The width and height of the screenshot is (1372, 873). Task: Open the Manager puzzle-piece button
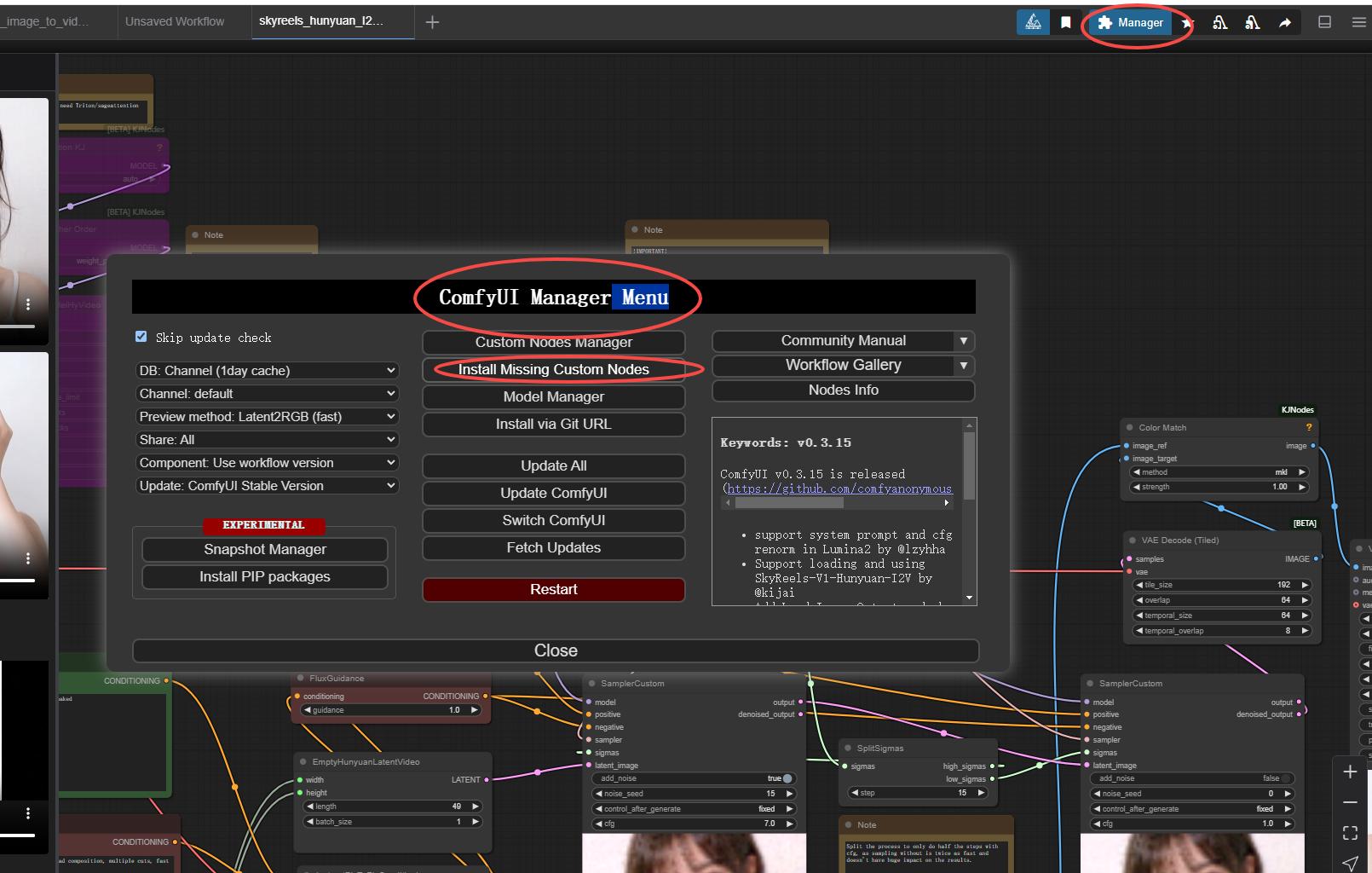[1130, 23]
